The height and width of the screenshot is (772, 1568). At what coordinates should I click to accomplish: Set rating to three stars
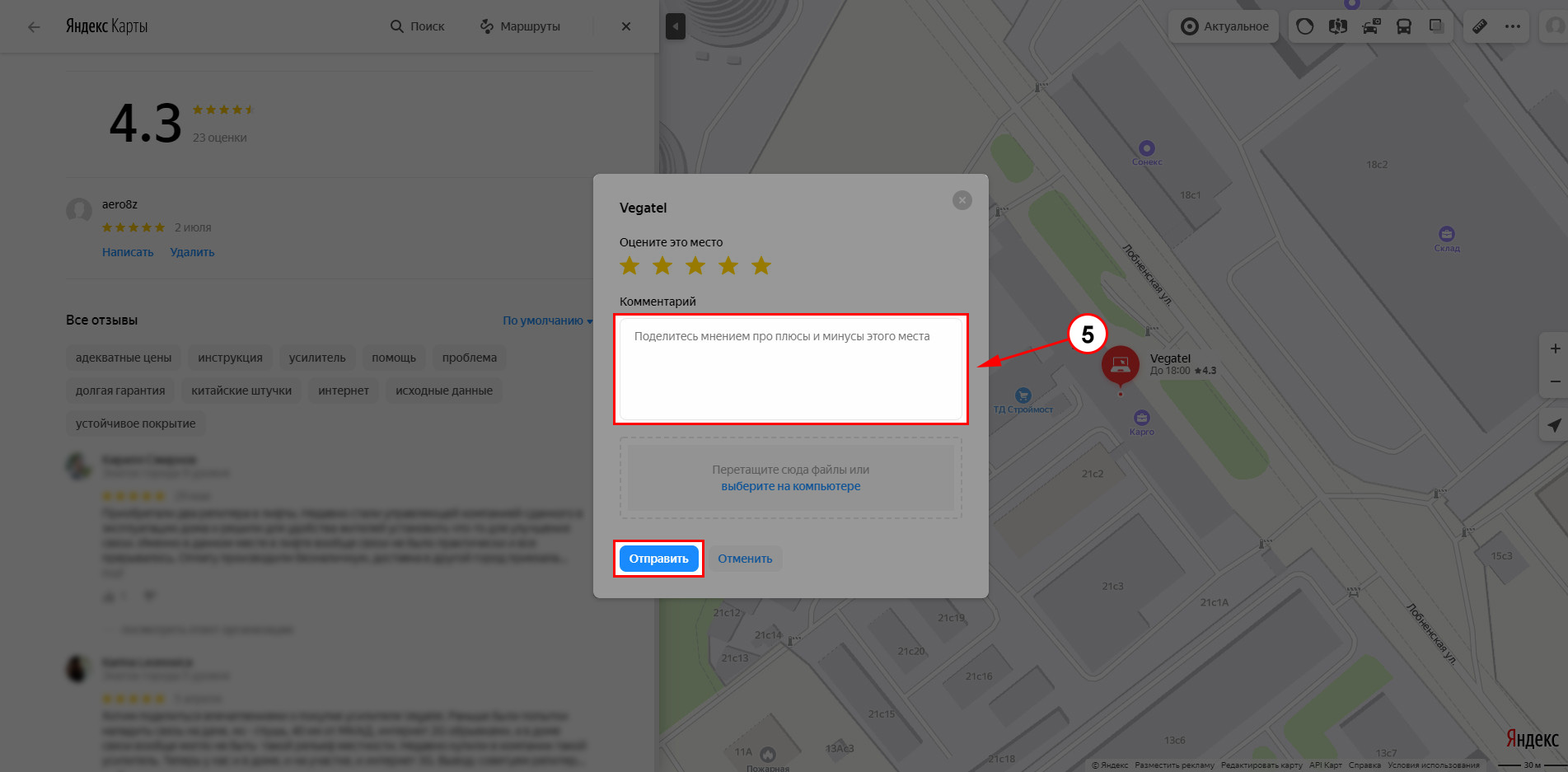(x=695, y=265)
